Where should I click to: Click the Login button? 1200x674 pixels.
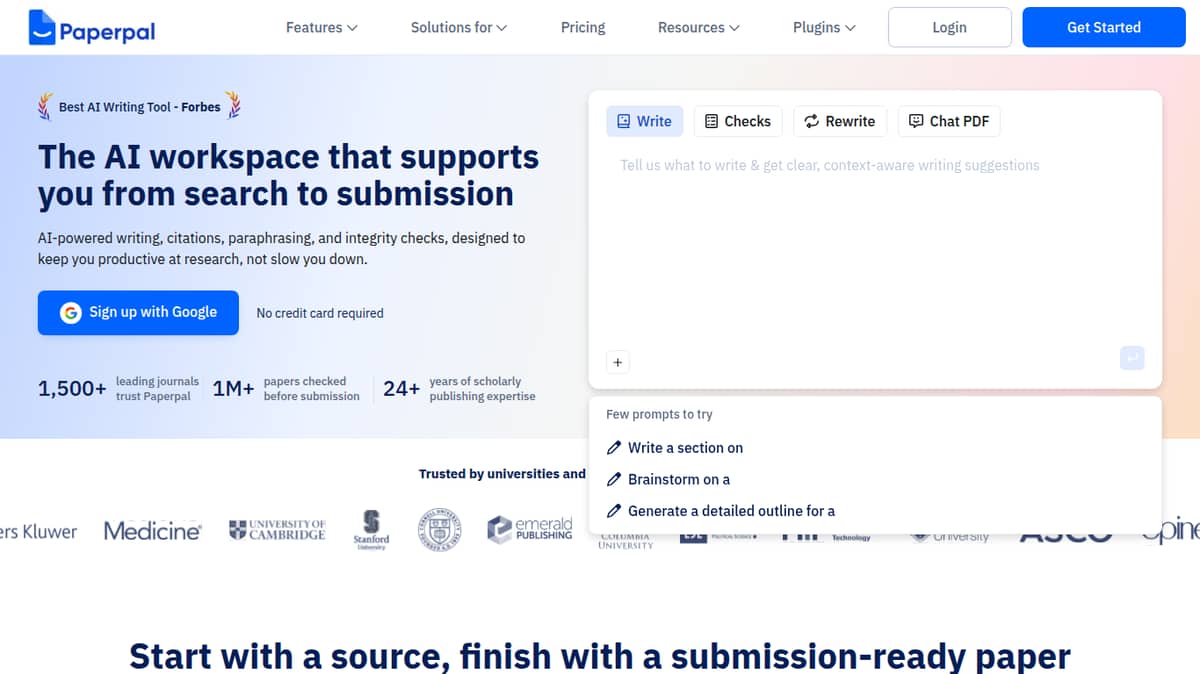[x=949, y=27]
